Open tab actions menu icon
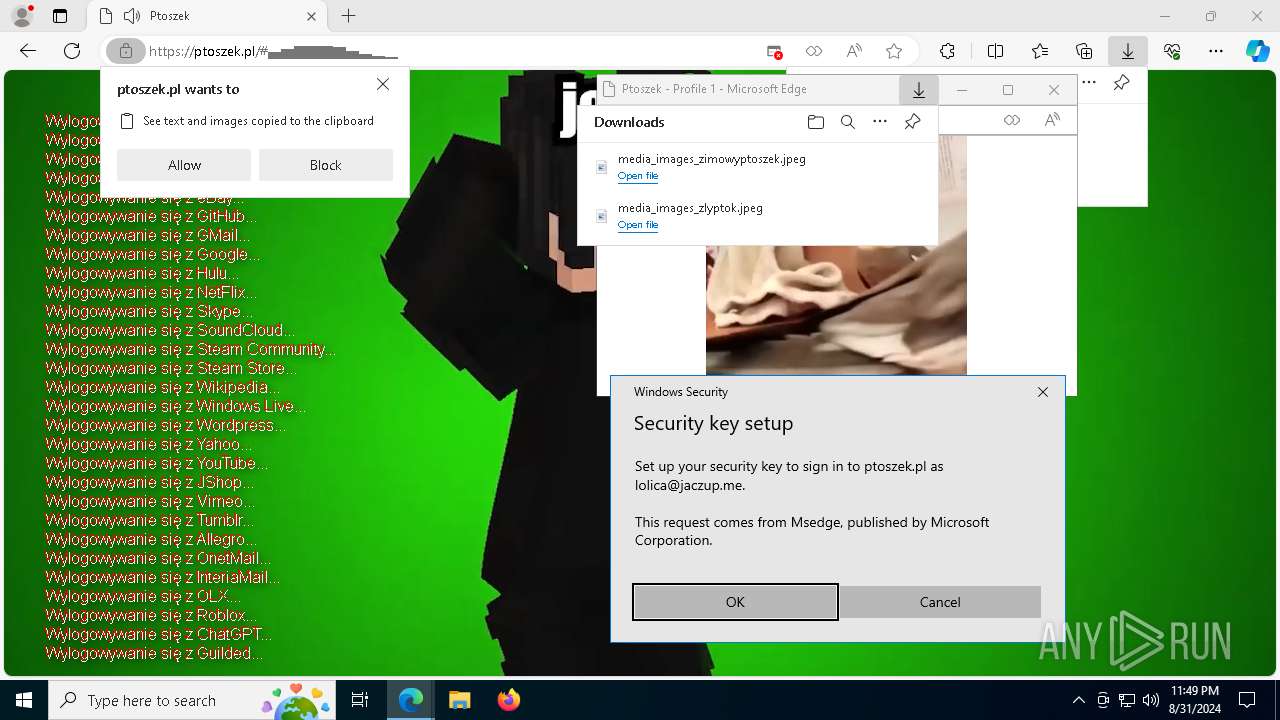Screen dimensions: 1280x720 point(60,16)
